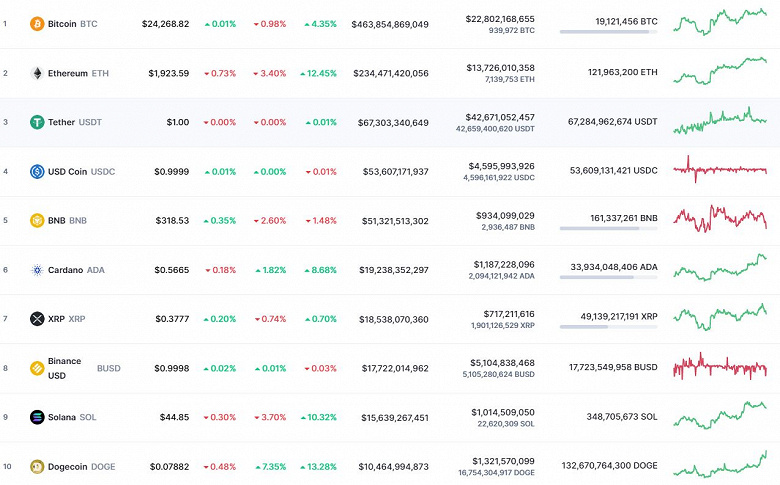Click Solana's 24h volume value
The width and height of the screenshot is (780, 485).
(500, 412)
